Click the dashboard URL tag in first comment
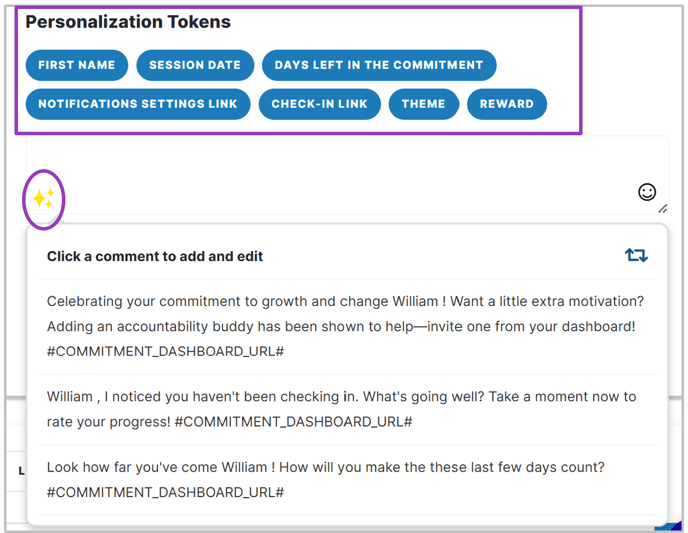688x533 pixels. tap(165, 351)
